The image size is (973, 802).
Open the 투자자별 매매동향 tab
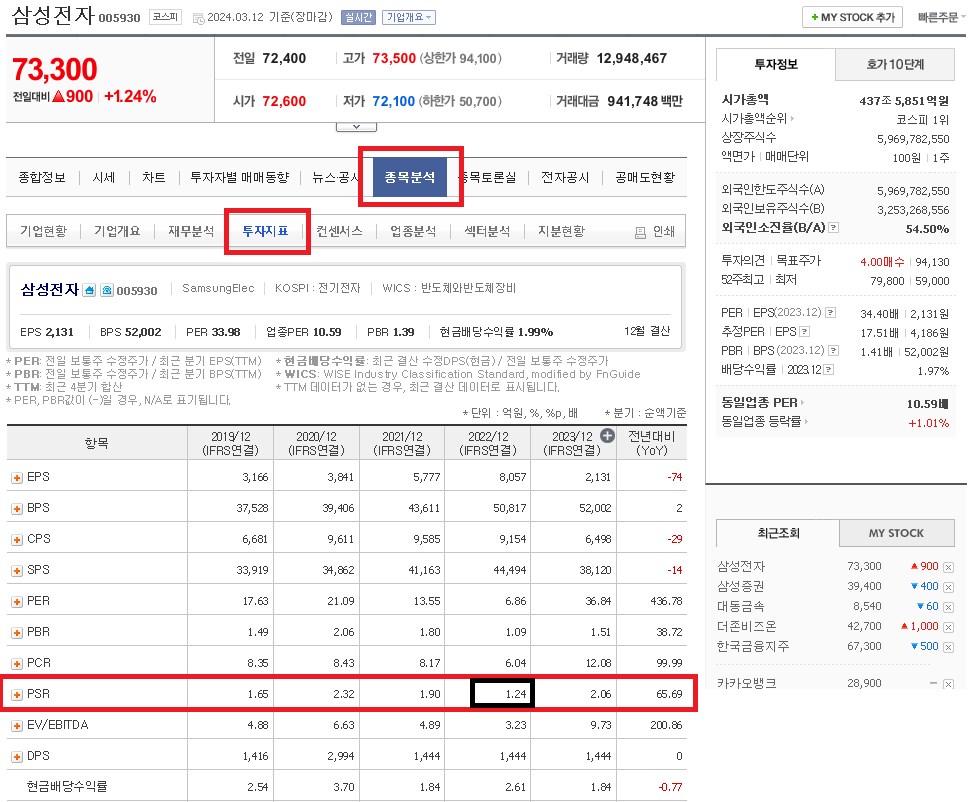click(x=240, y=178)
